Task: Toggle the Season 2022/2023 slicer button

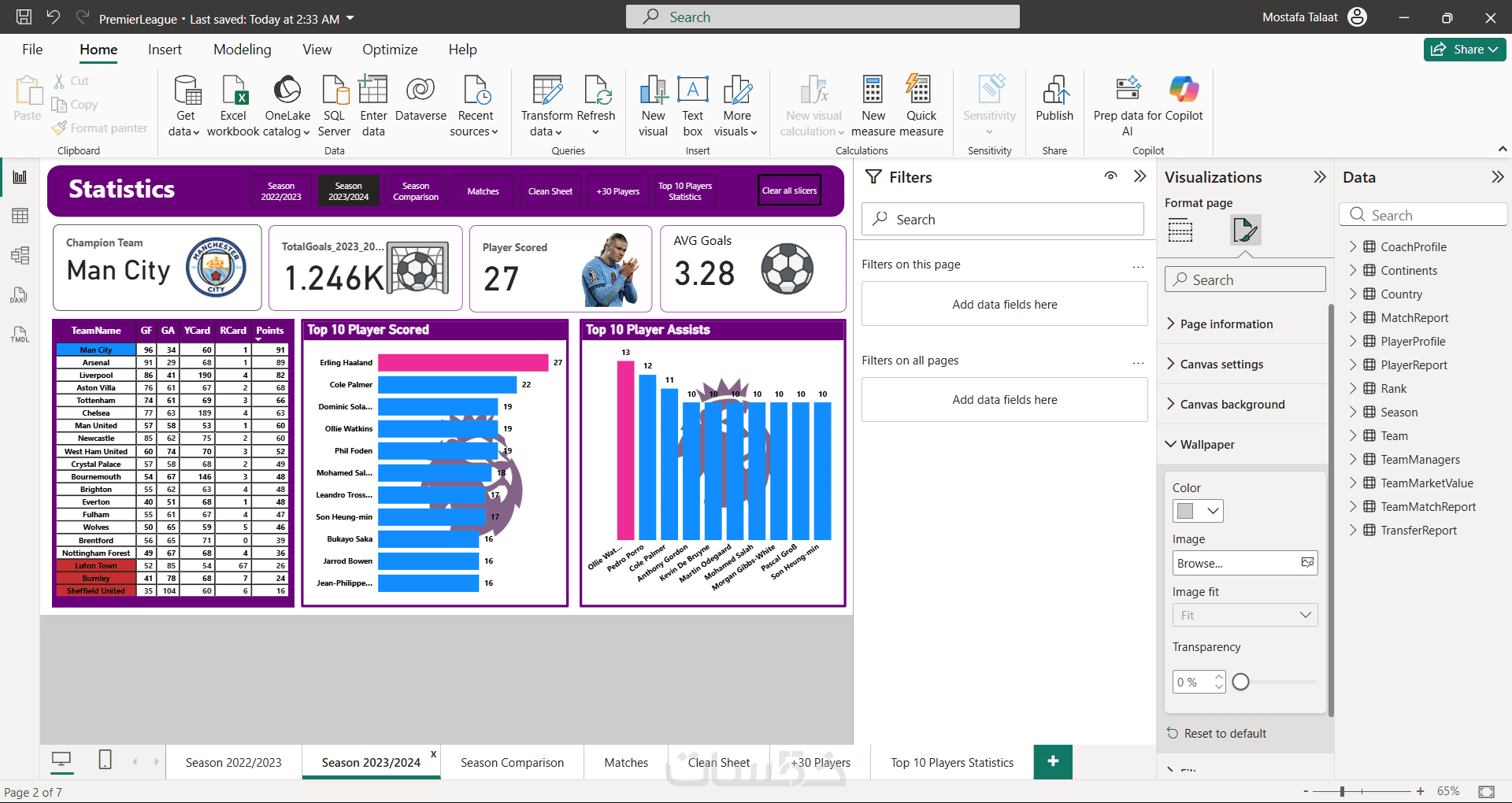Action: pos(281,191)
